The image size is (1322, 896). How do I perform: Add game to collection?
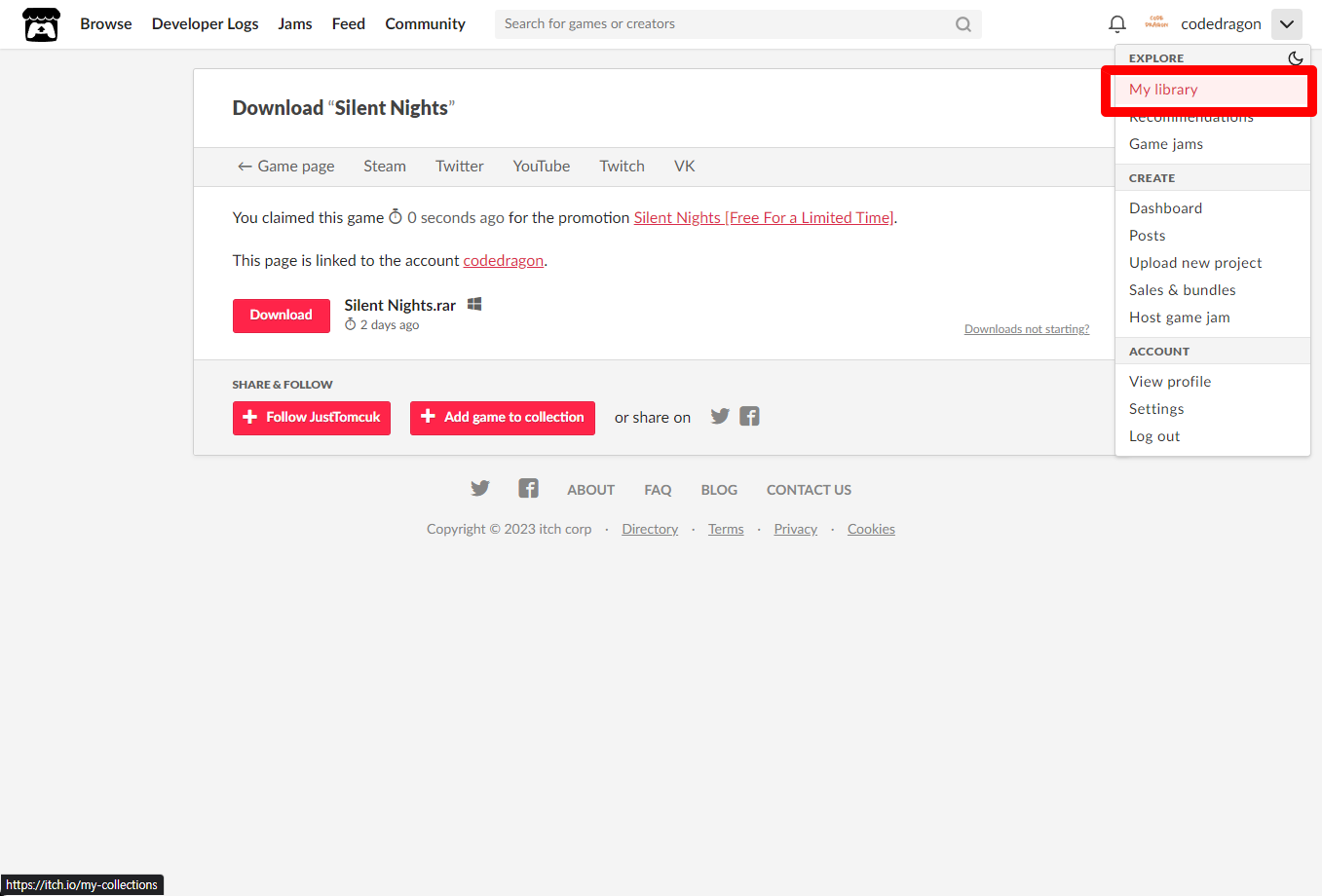point(503,418)
